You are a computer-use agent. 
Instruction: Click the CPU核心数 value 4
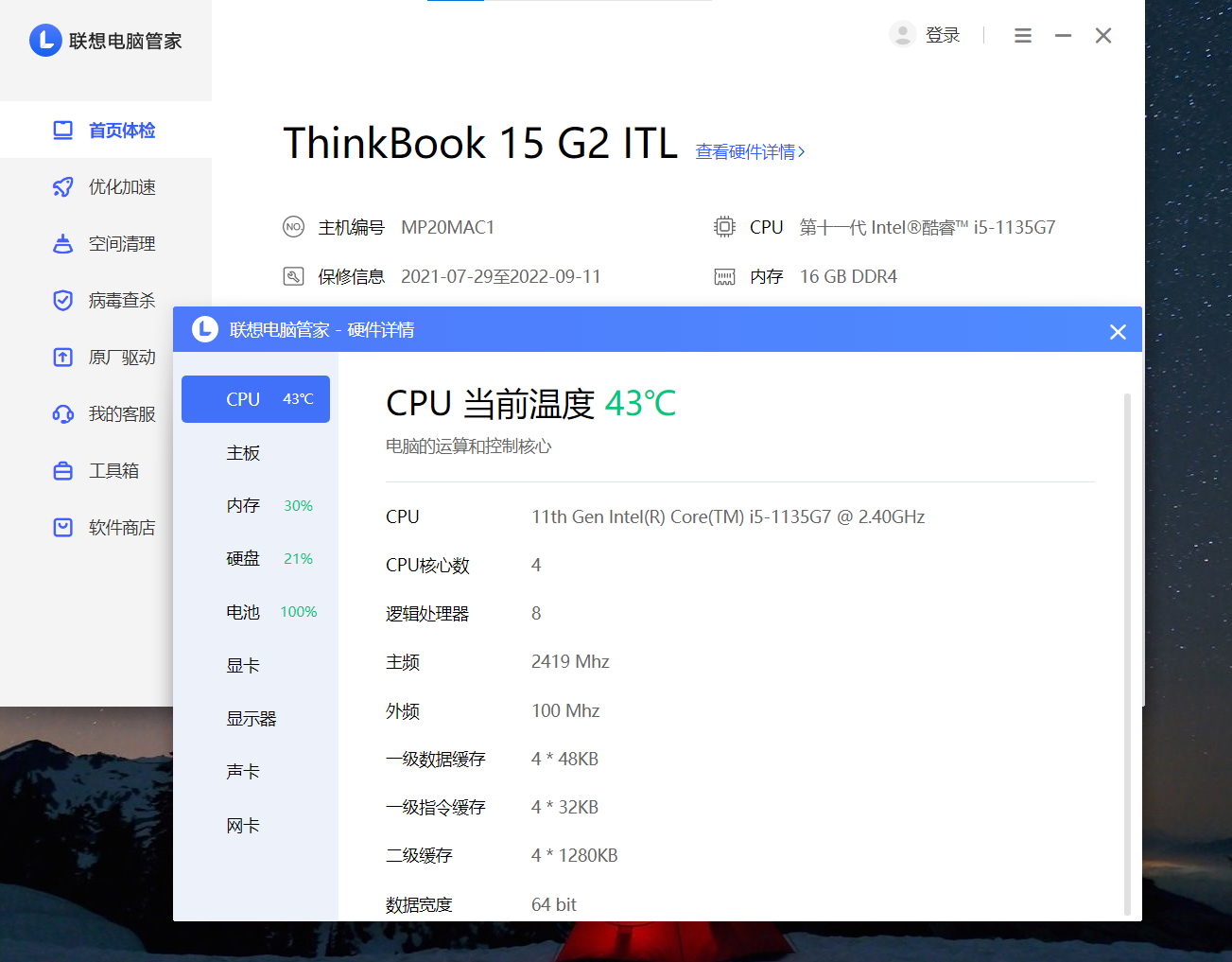536,565
